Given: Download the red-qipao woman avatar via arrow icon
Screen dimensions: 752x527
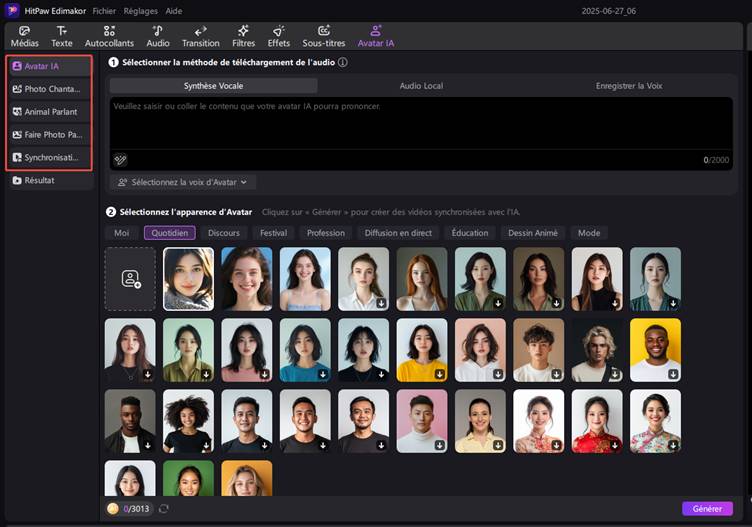Looking at the screenshot, I should pos(615,445).
